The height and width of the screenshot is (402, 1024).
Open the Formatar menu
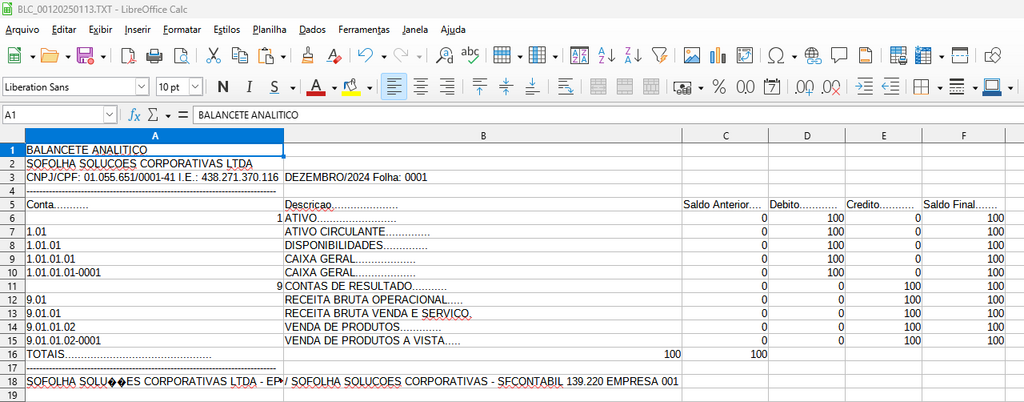pyautogui.click(x=181, y=30)
